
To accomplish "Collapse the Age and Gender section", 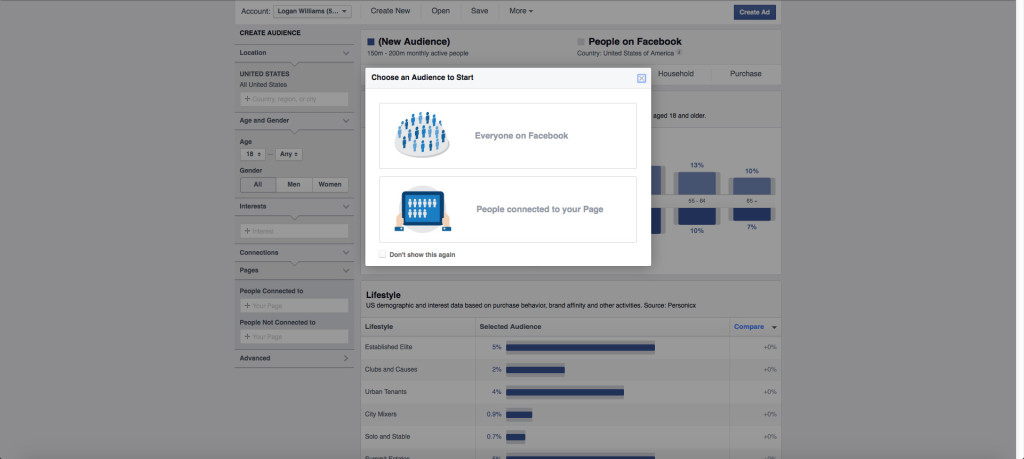I will click(345, 121).
